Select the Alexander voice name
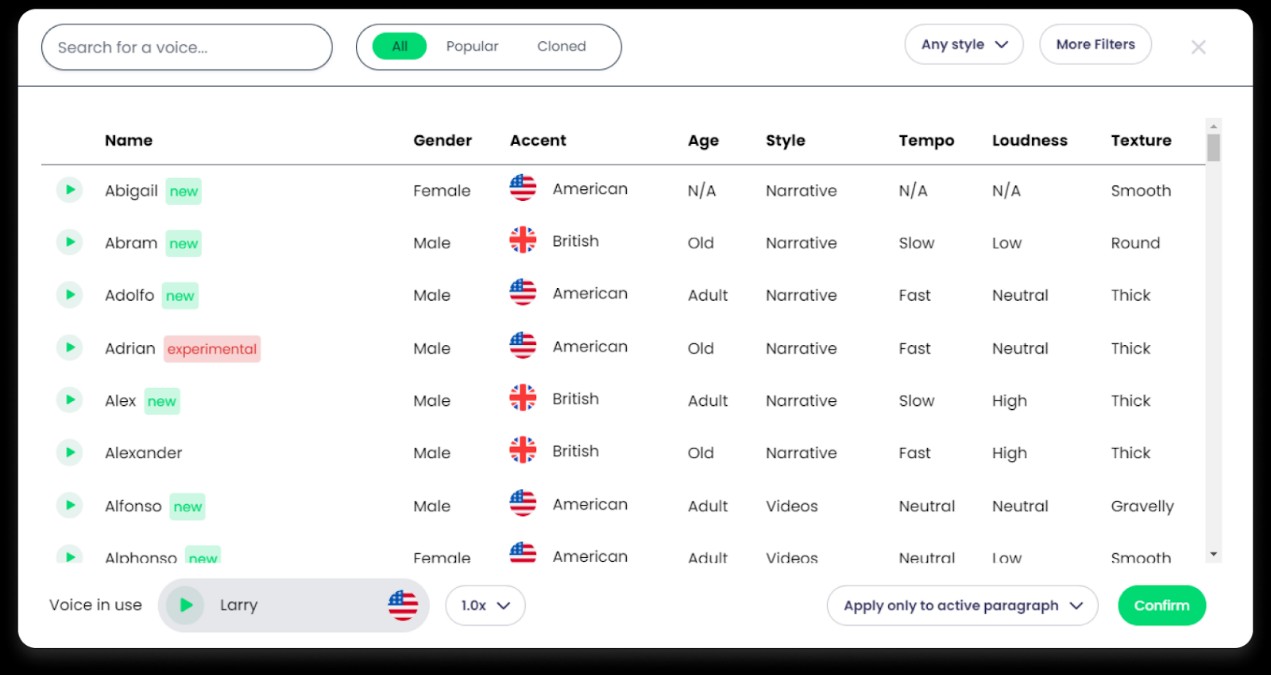 143,453
